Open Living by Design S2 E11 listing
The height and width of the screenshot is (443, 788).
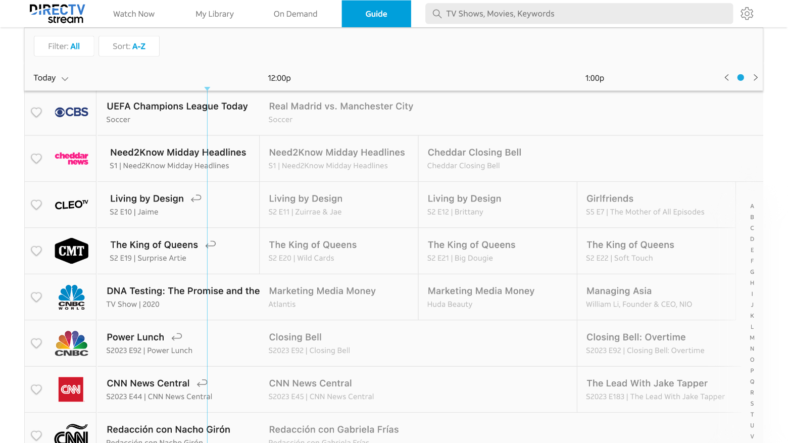click(339, 204)
